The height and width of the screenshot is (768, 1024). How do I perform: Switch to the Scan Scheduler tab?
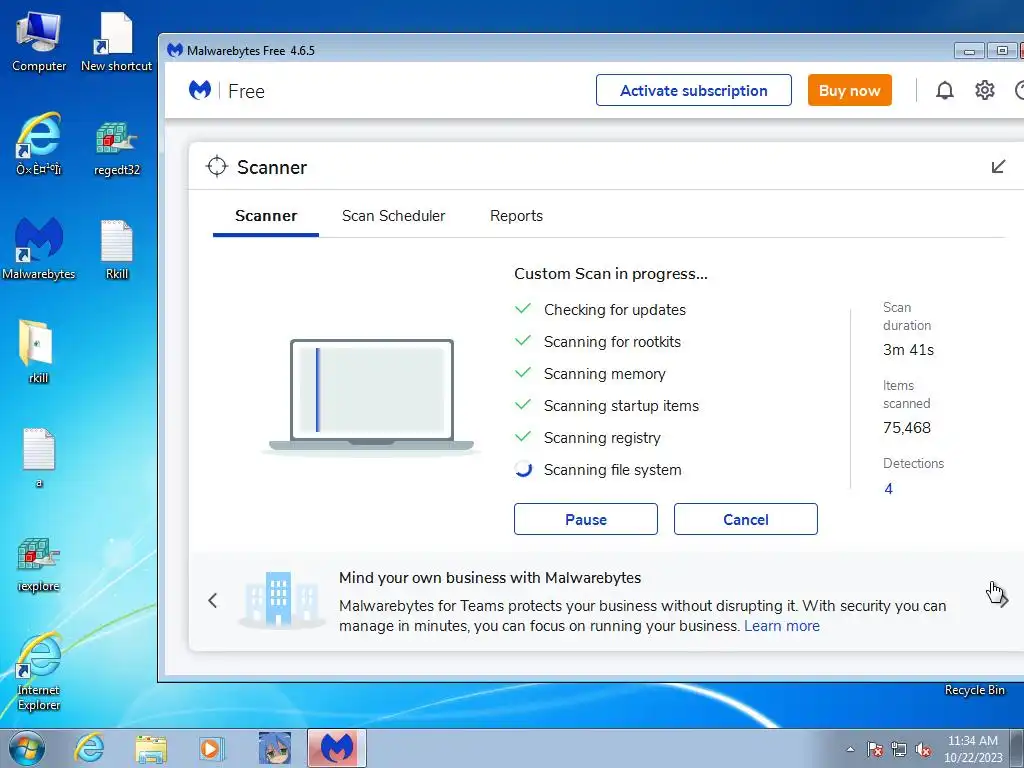pos(393,216)
